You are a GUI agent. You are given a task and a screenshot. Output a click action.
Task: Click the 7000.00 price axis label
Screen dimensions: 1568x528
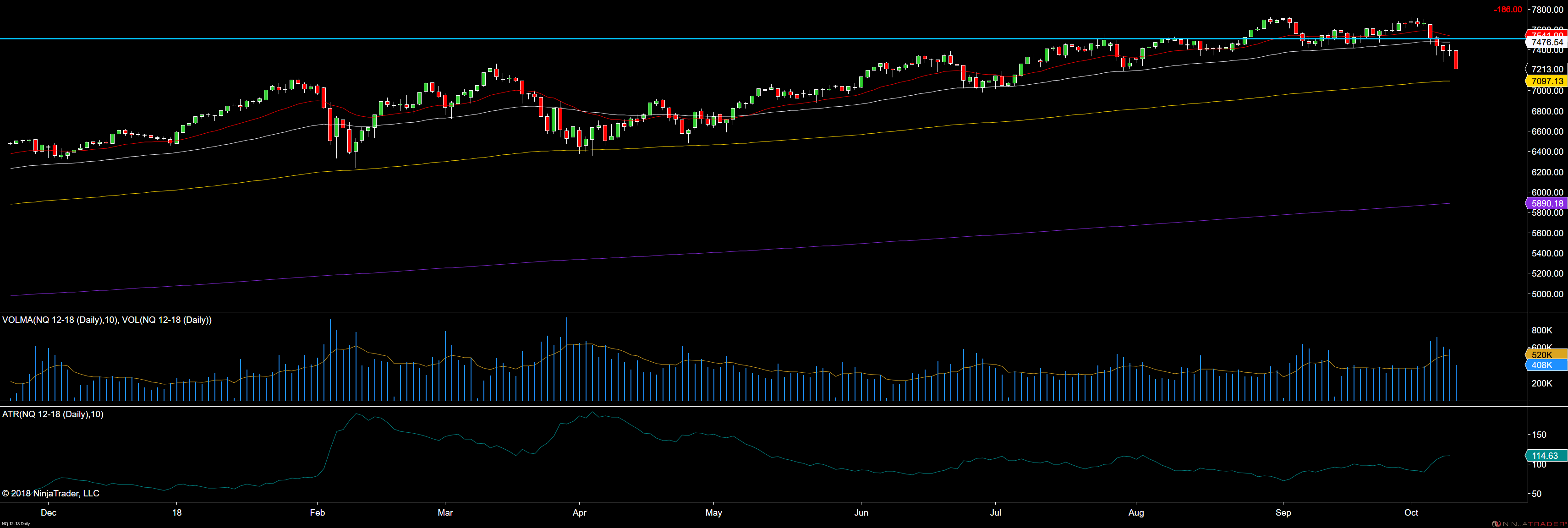tap(1547, 91)
